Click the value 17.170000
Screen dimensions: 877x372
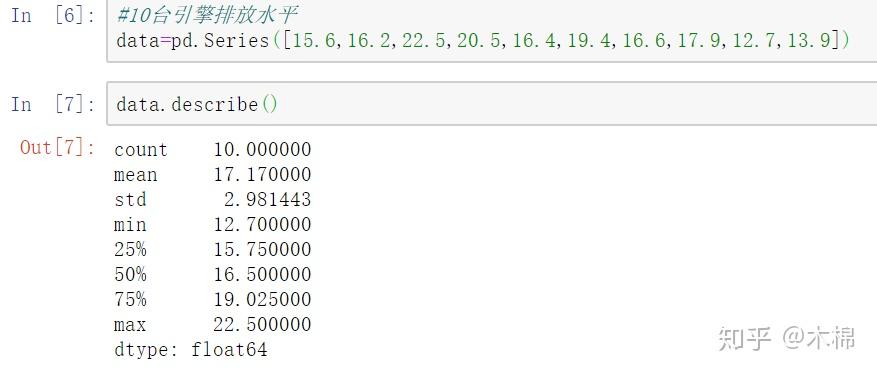[x=262, y=175]
